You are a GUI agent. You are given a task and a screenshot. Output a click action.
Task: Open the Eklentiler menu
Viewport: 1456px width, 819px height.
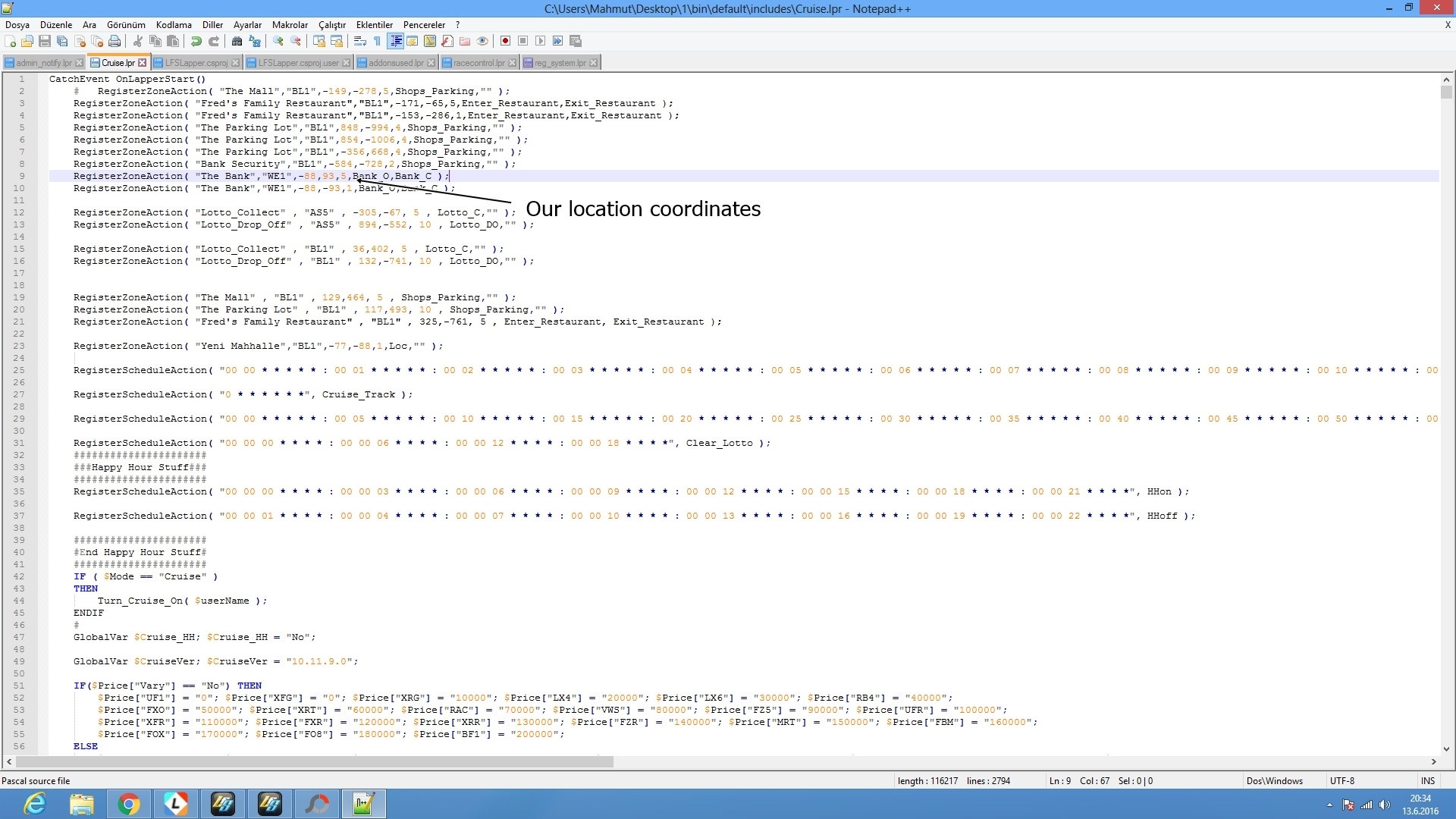375,25
